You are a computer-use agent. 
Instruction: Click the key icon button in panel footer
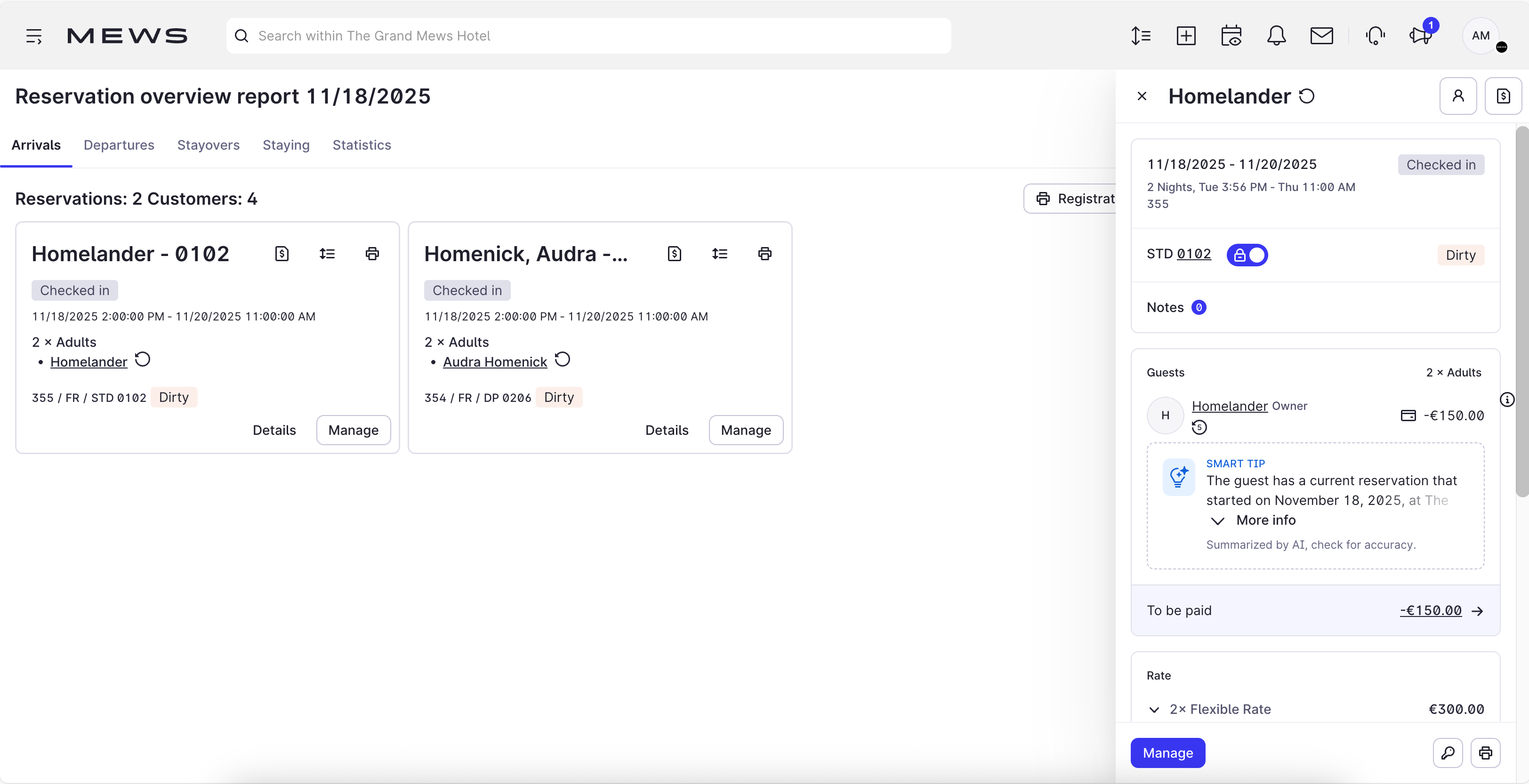[1448, 752]
